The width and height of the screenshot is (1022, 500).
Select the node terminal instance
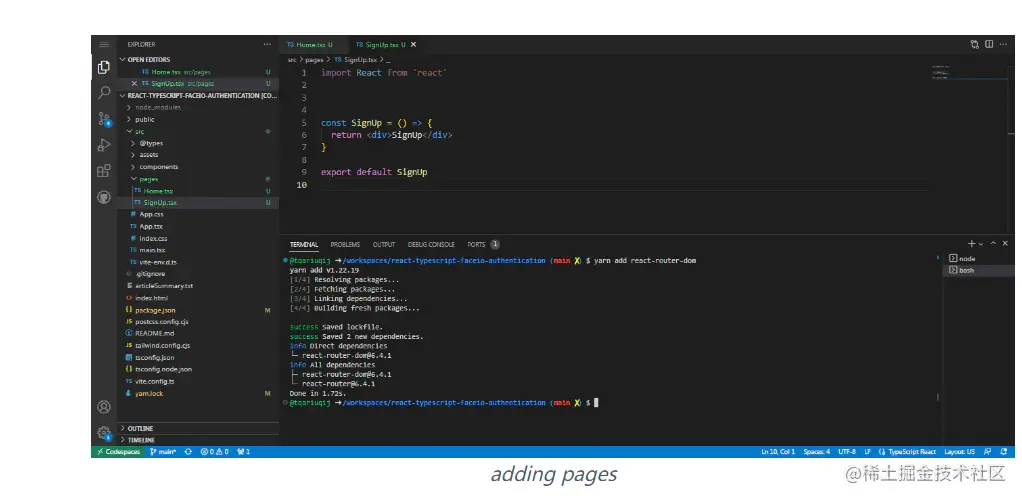[x=976, y=258]
